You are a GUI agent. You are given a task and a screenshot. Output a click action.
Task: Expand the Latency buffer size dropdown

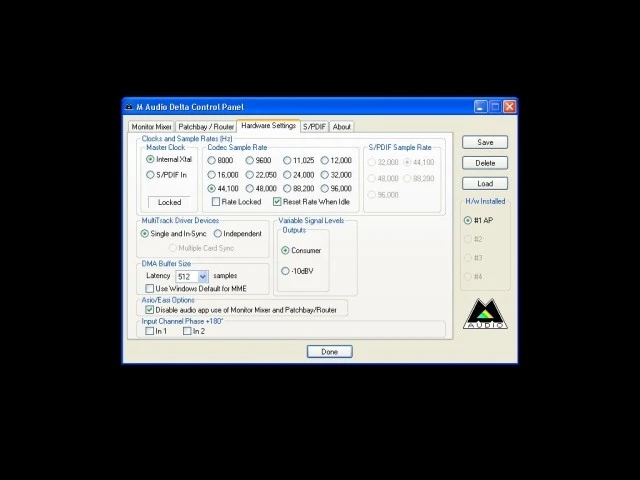tap(203, 276)
